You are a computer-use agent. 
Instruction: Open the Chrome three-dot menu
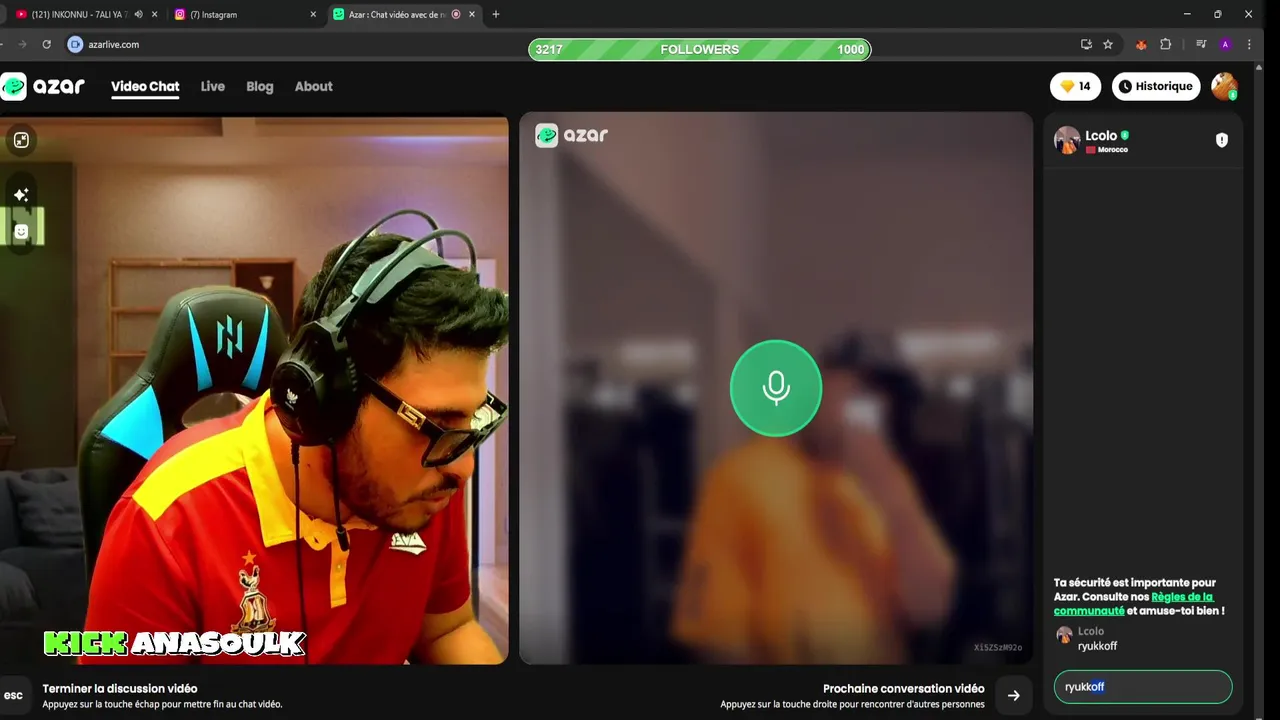[1250, 44]
